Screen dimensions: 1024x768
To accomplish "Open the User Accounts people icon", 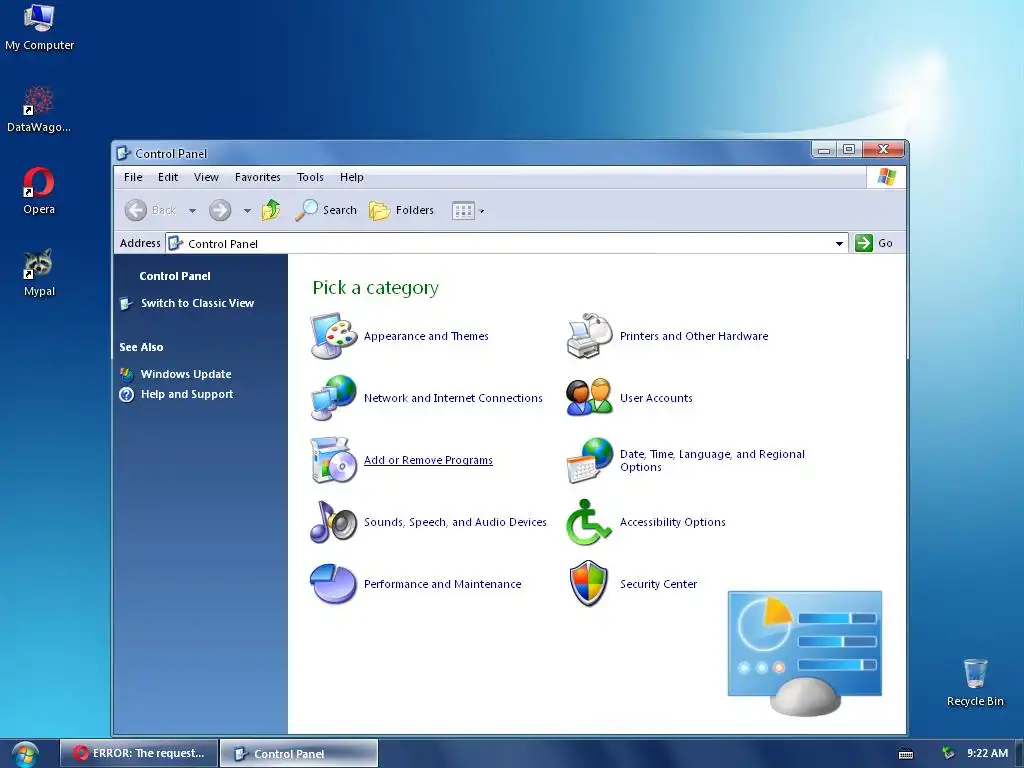I will pos(590,398).
